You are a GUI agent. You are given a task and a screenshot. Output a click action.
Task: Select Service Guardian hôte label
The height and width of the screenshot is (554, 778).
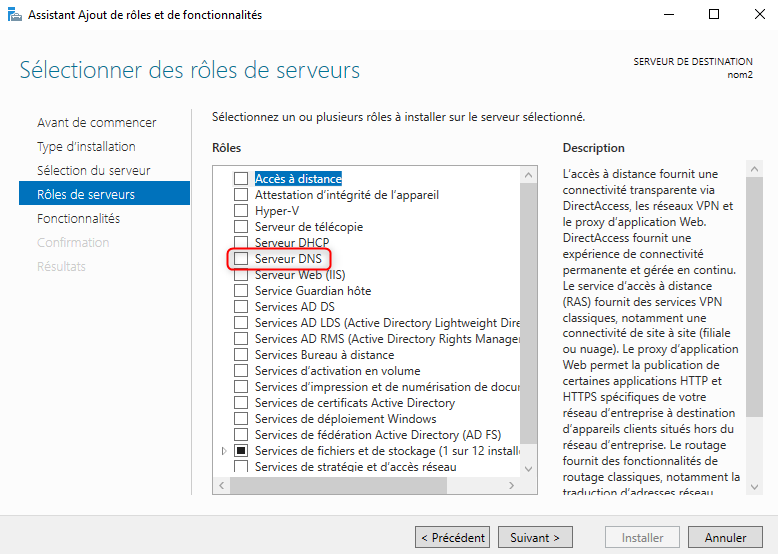(313, 291)
